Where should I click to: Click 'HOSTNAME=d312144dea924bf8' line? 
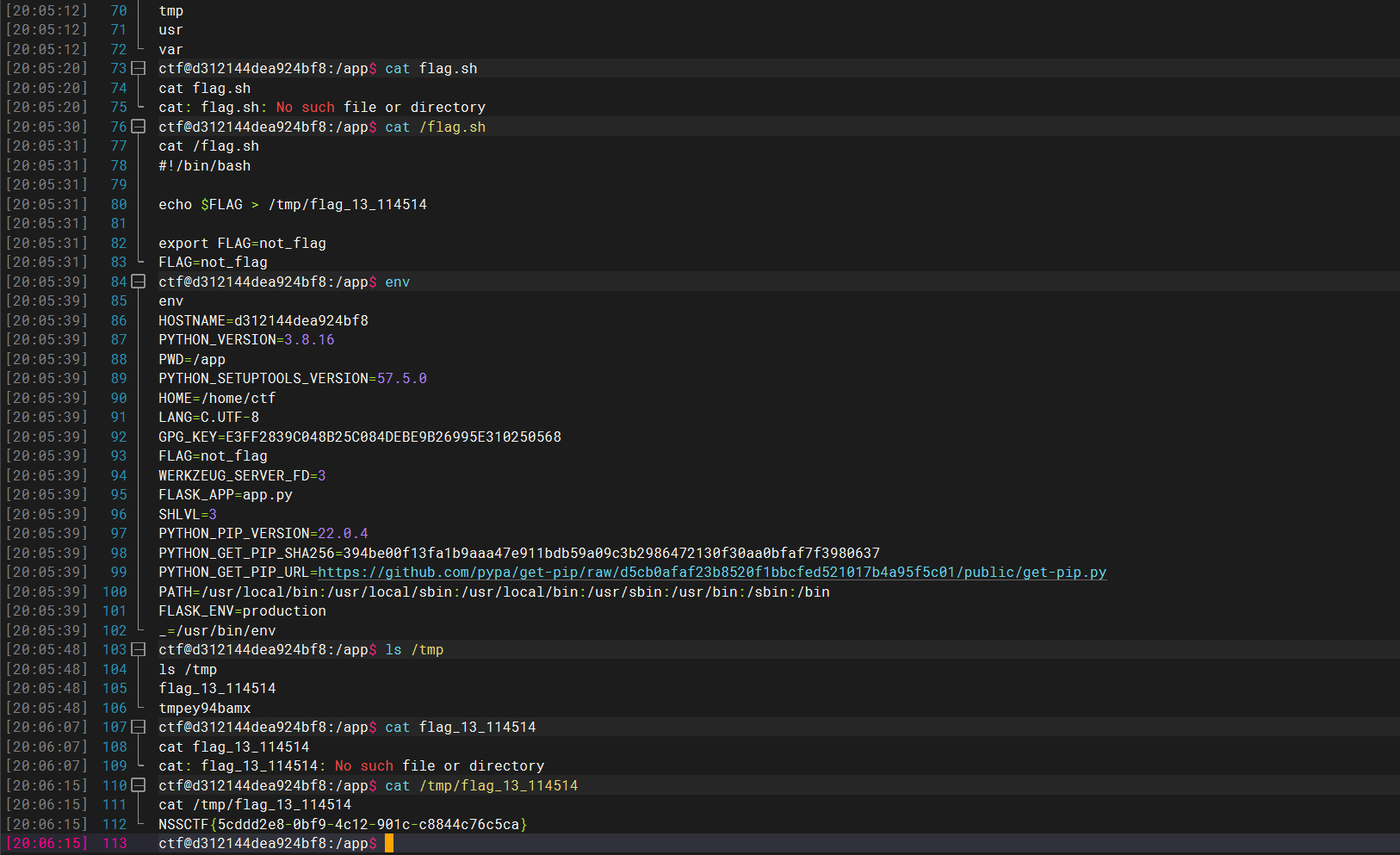[x=263, y=320]
